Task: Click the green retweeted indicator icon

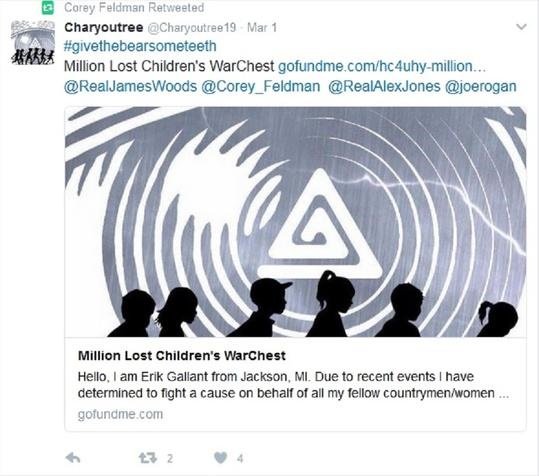Action: click(48, 8)
